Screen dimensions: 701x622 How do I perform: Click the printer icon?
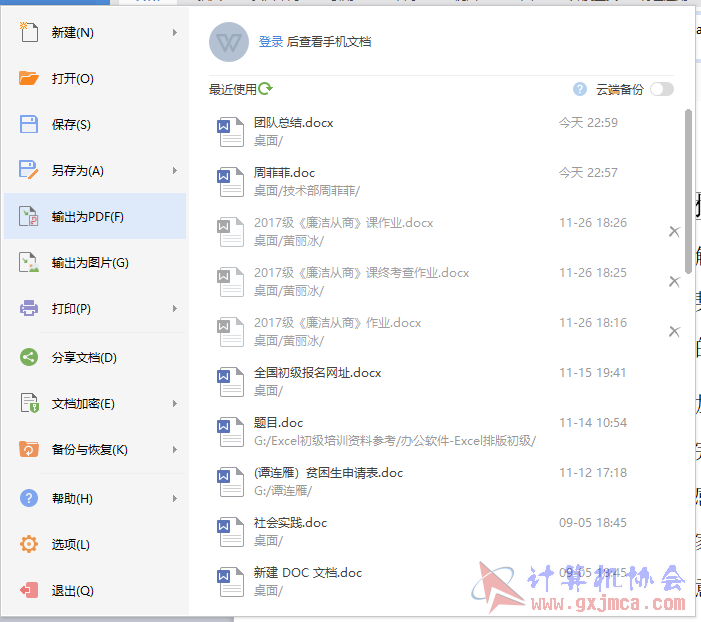tap(29, 309)
